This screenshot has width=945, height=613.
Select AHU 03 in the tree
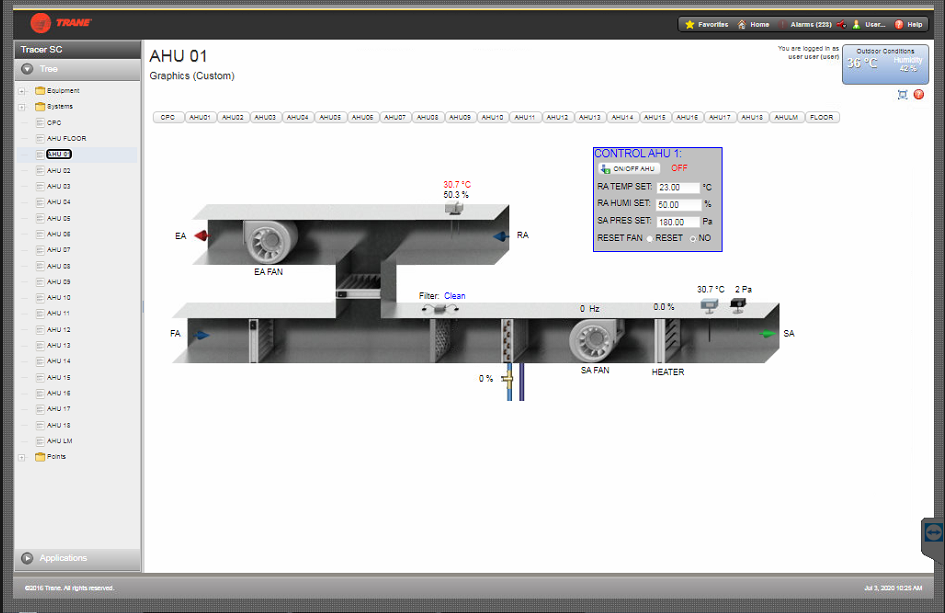pyautogui.click(x=58, y=186)
